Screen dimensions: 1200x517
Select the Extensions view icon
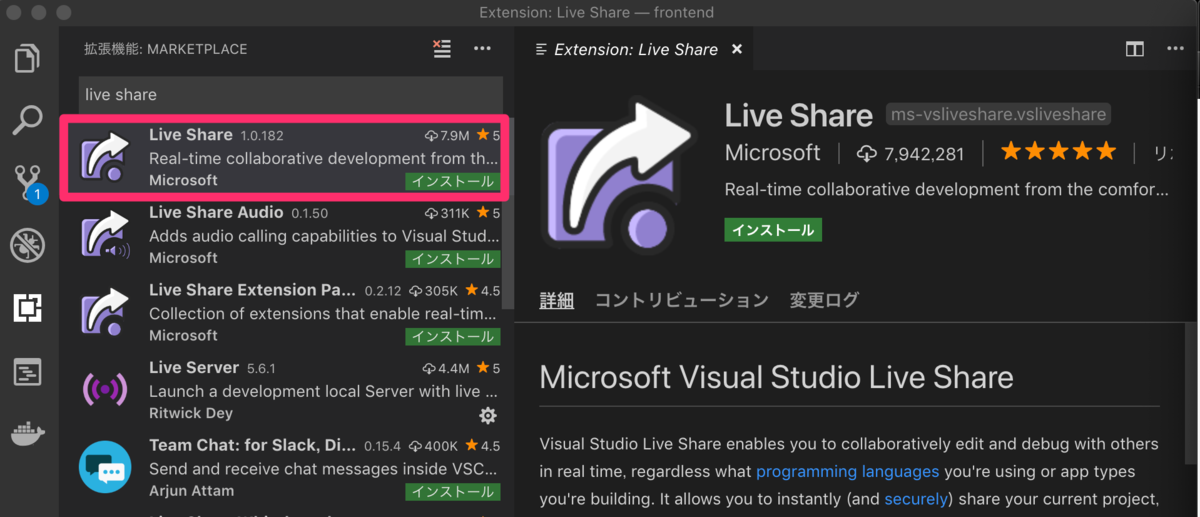[28, 309]
